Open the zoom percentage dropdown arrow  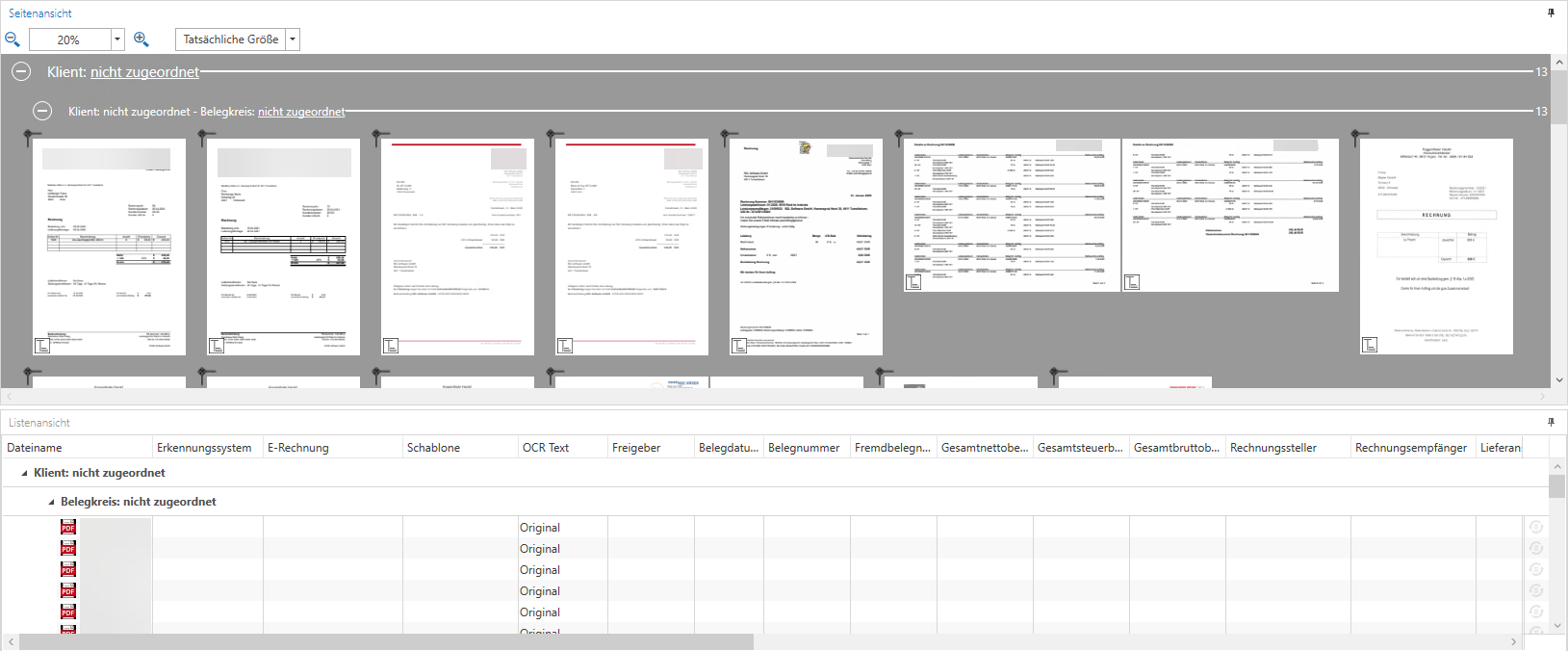117,39
